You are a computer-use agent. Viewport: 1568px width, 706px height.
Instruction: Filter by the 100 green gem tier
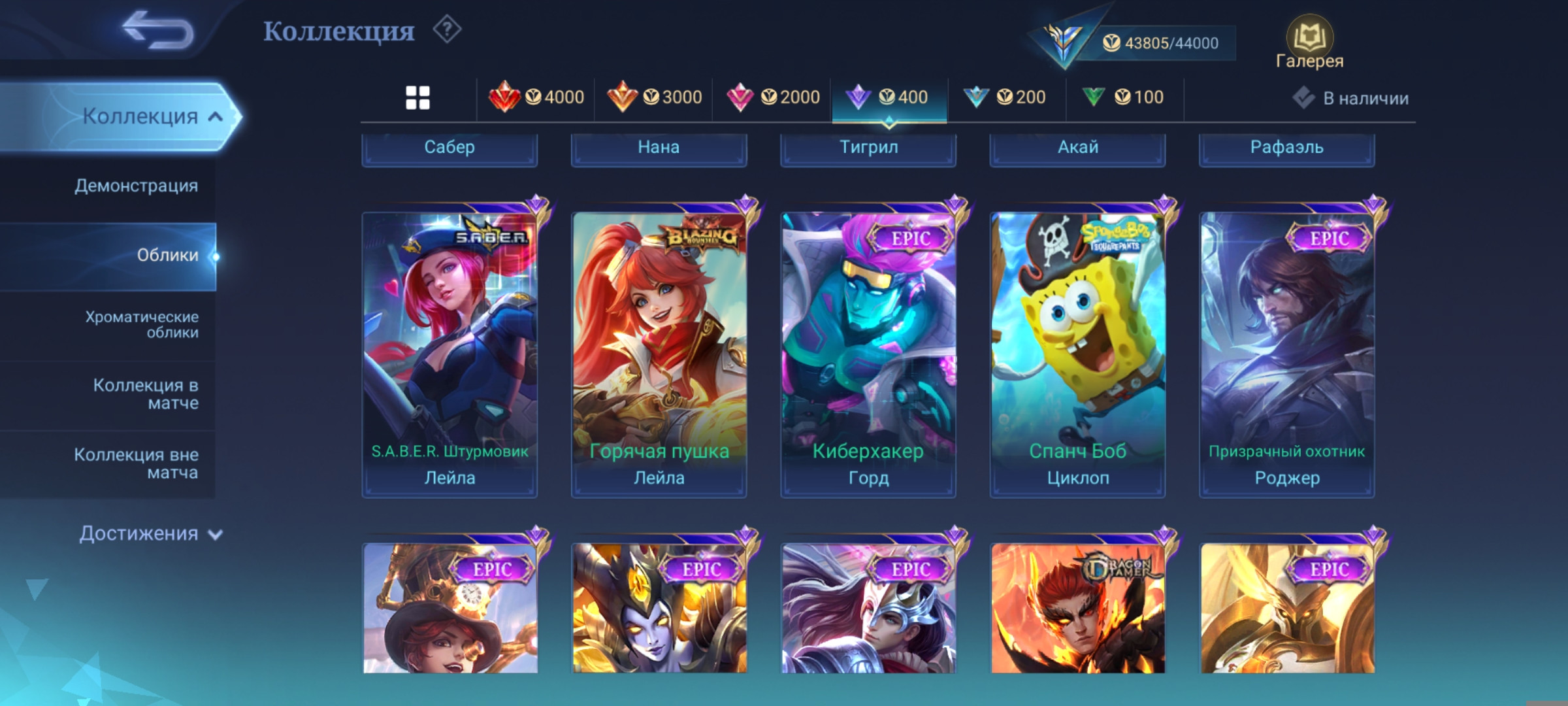coord(1122,97)
